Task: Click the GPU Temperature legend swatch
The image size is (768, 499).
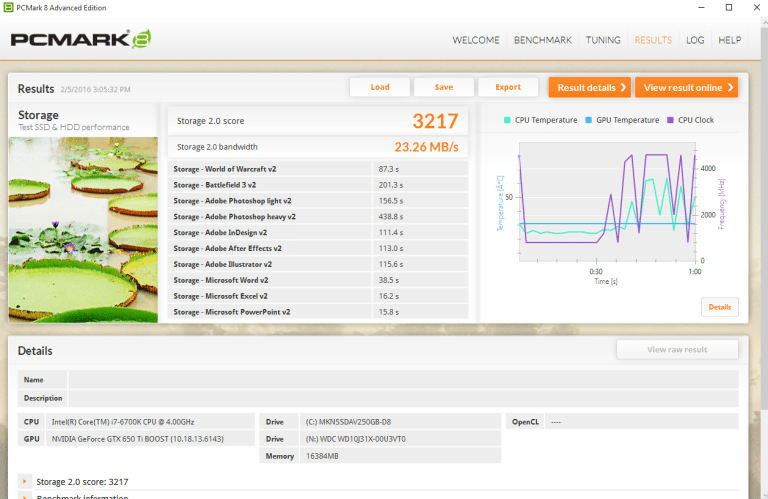Action: pyautogui.click(x=588, y=120)
